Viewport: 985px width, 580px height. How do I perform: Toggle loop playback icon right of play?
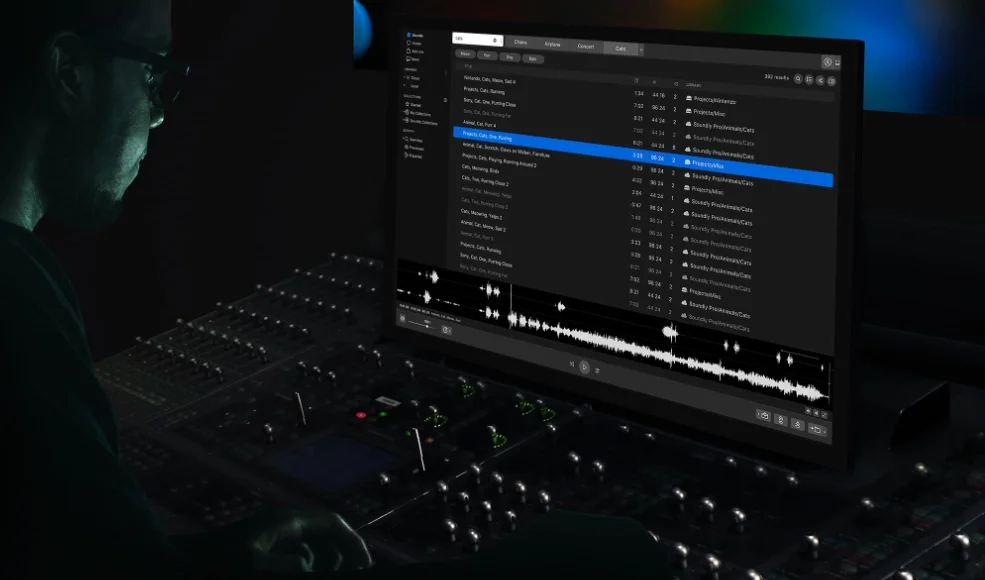pyautogui.click(x=597, y=371)
